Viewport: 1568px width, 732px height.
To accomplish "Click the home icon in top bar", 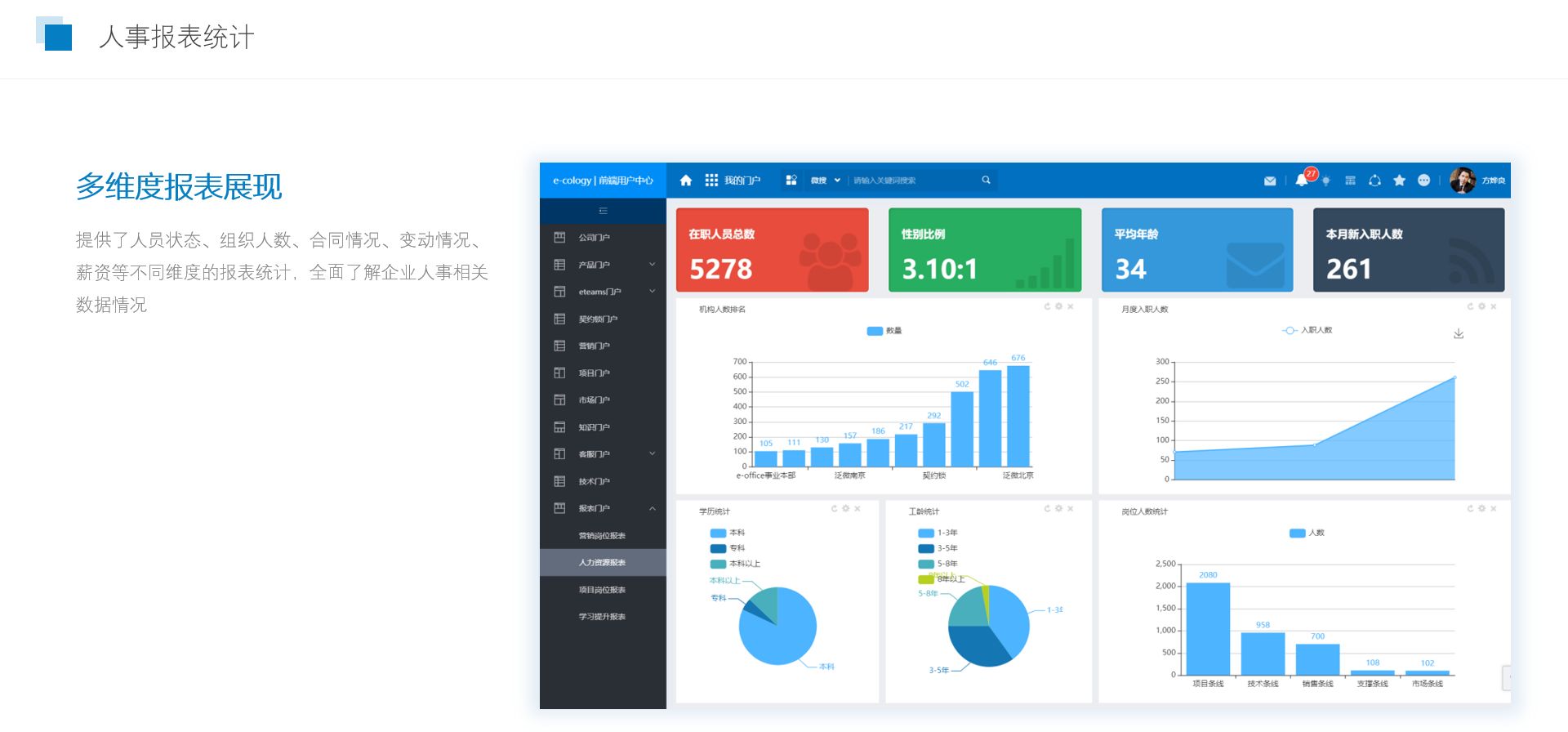I will coord(686,181).
